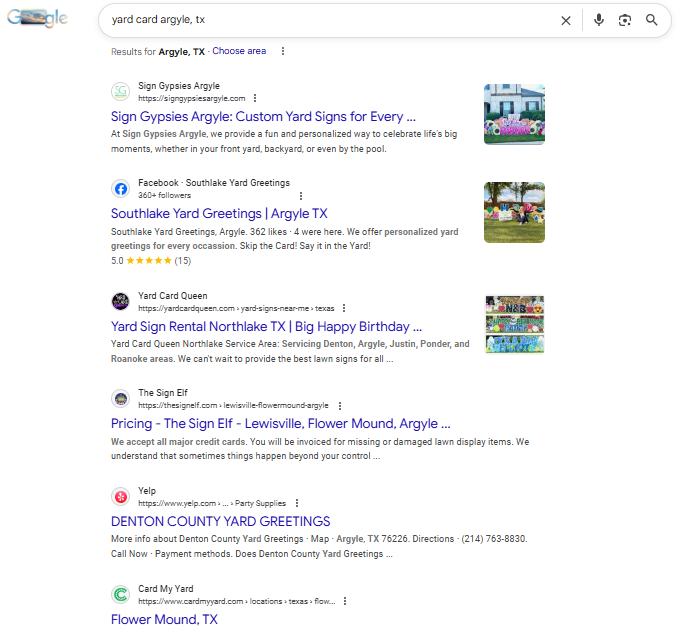Viewport: 678px width, 627px height.
Task: Click the Sign Gypsies Argyle favicon
Action: (x=121, y=91)
